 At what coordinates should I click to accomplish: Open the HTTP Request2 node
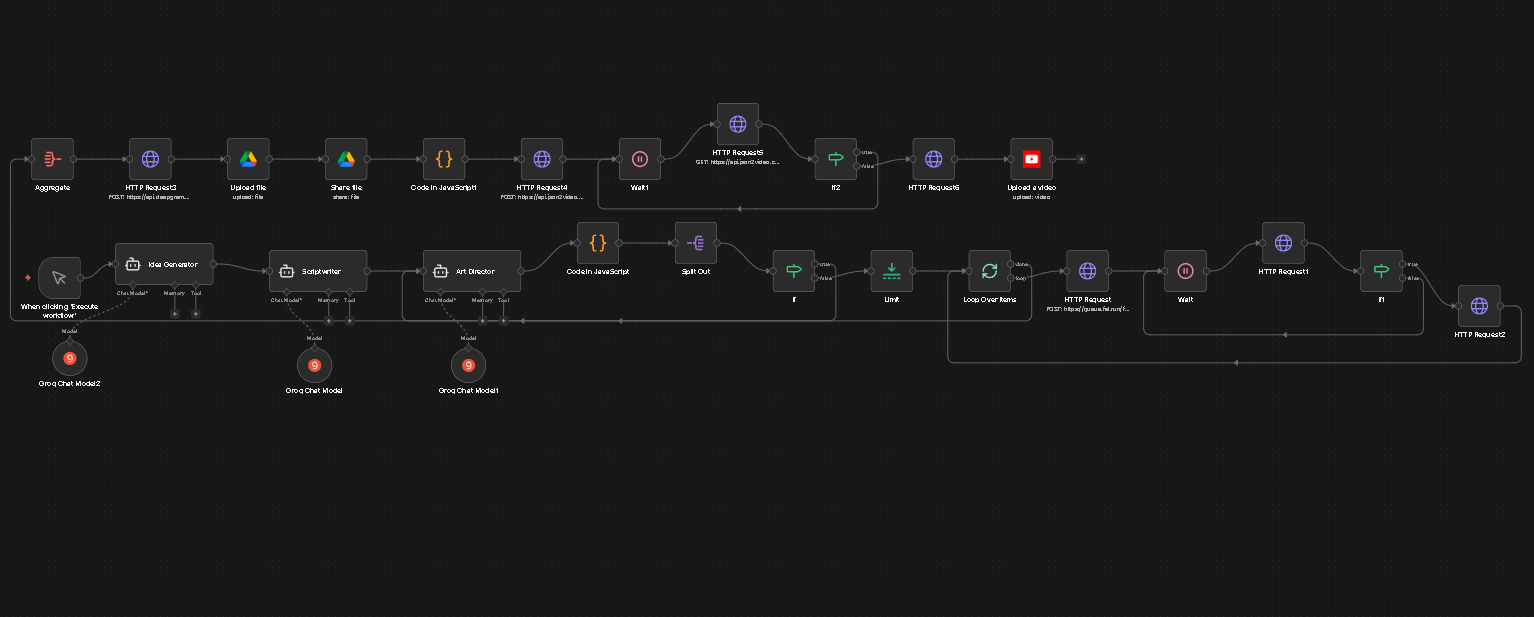[x=1479, y=306]
